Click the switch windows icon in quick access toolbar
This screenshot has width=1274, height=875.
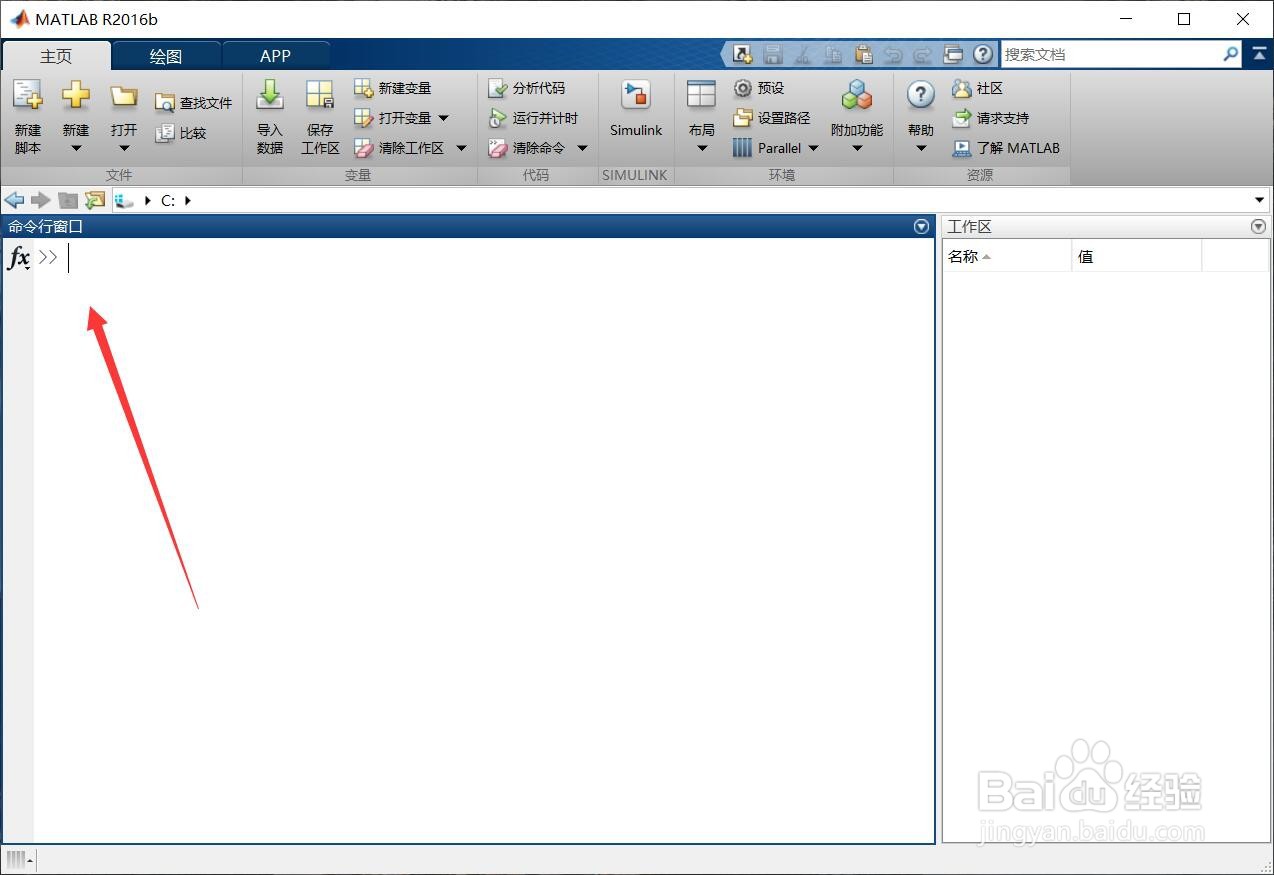pos(953,54)
